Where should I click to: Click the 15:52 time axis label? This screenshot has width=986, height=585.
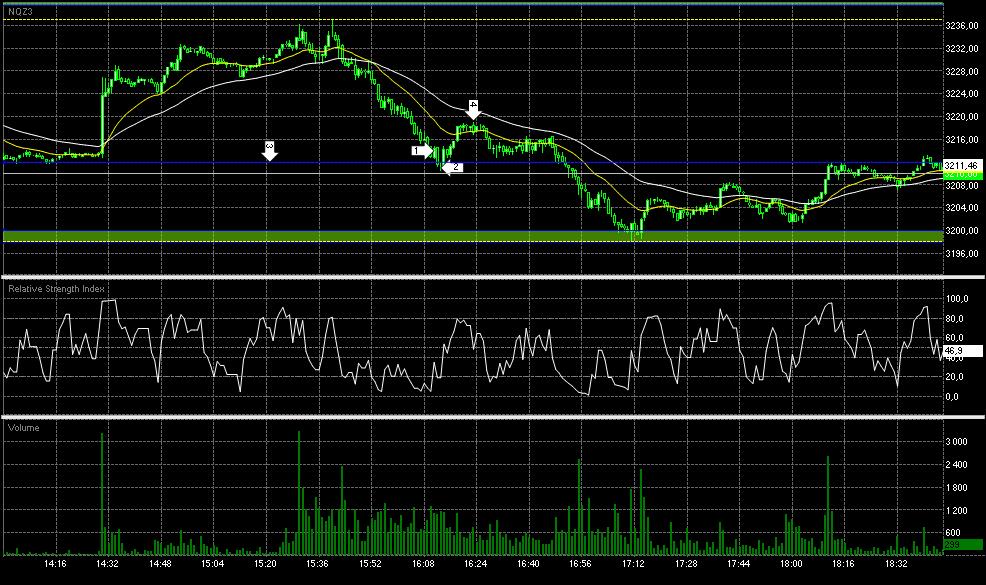pos(370,564)
